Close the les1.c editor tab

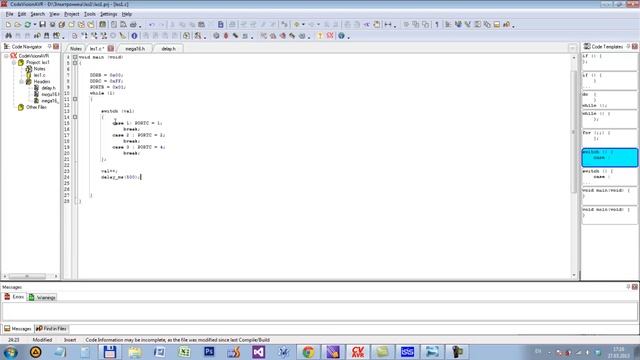(111, 48)
